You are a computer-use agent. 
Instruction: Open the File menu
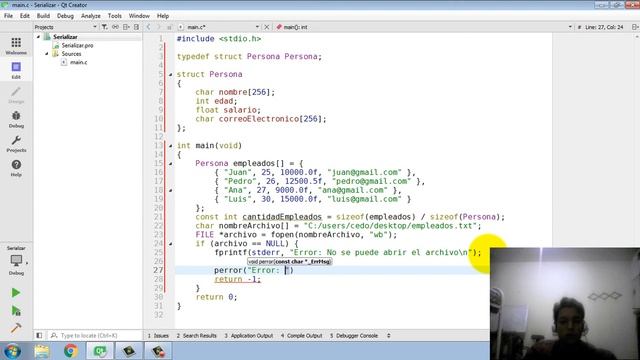point(8,16)
